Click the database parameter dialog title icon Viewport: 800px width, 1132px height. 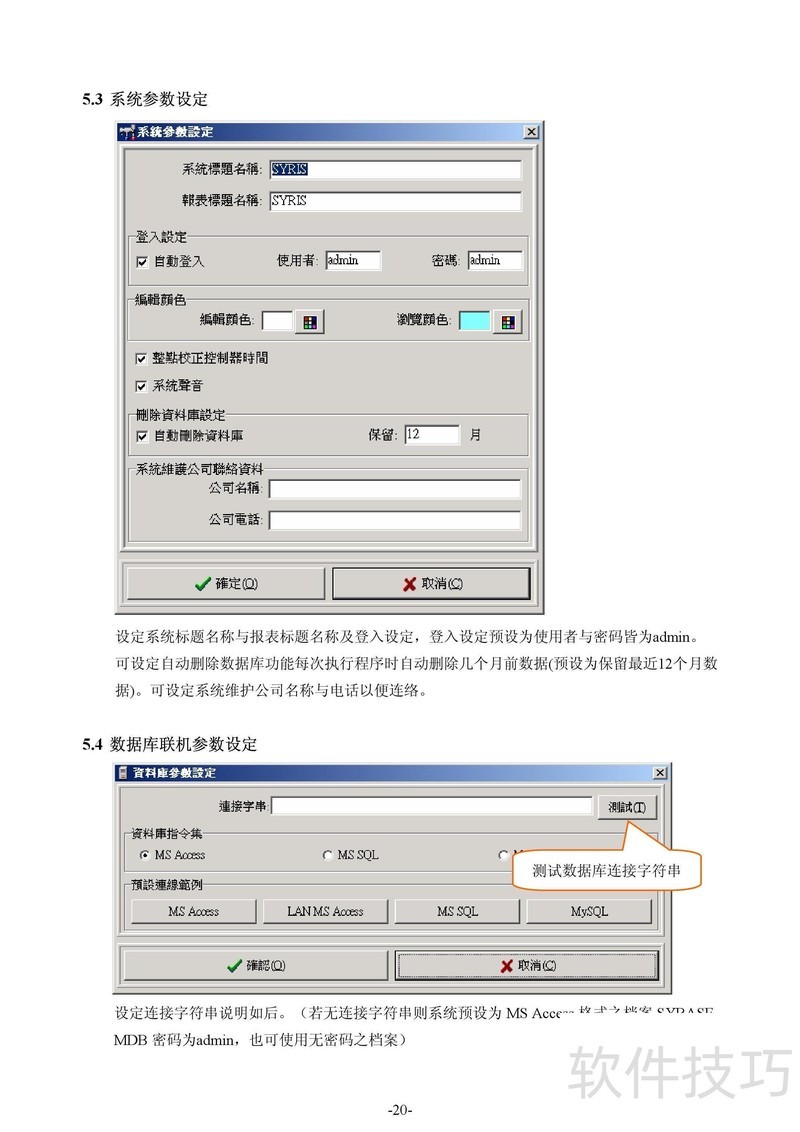click(x=123, y=772)
